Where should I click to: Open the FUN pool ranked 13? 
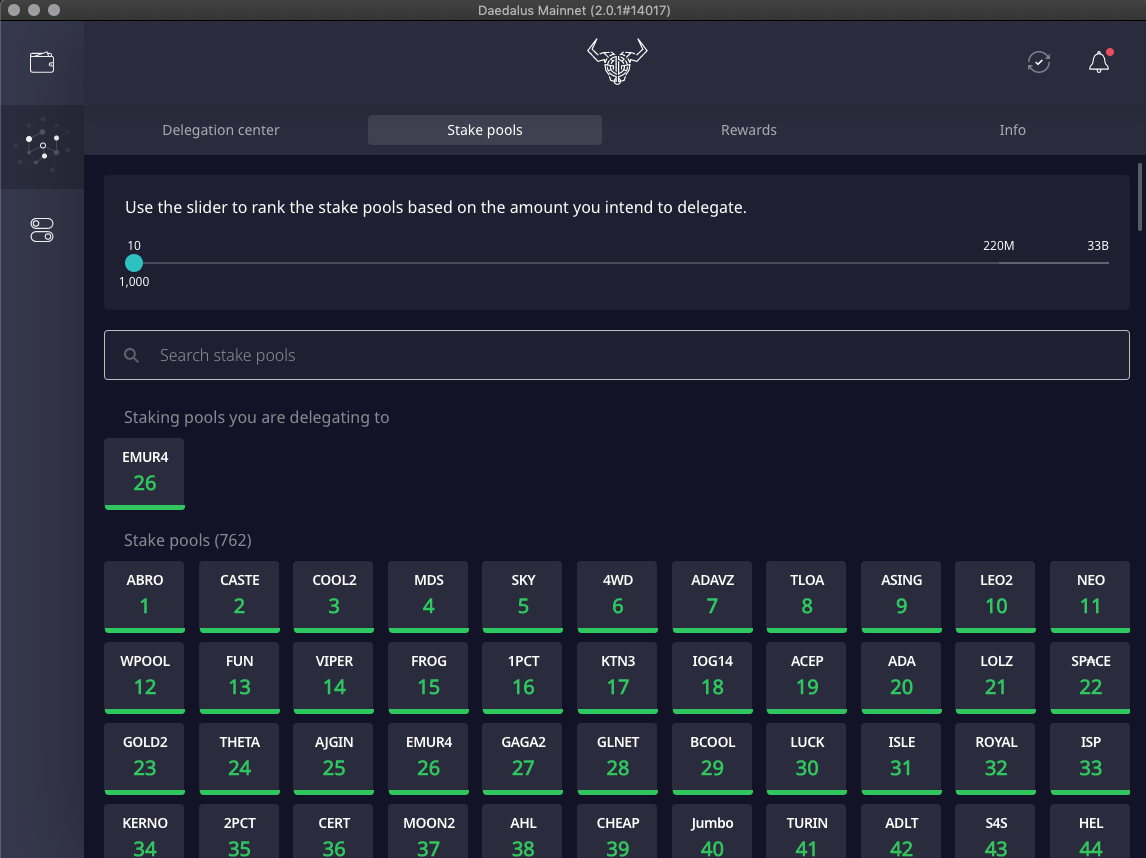pos(239,677)
